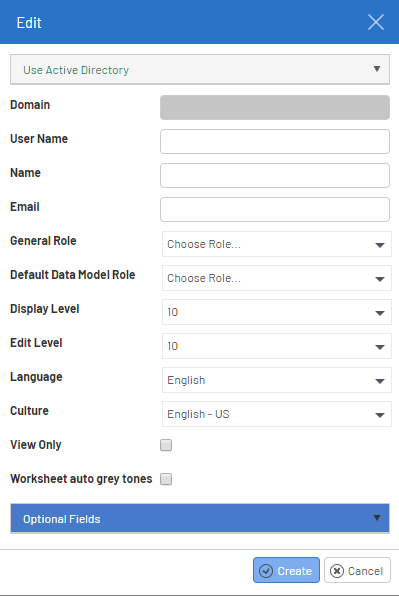Click the Optional Fields triangle icon
The width and height of the screenshot is (399, 596).
377,518
